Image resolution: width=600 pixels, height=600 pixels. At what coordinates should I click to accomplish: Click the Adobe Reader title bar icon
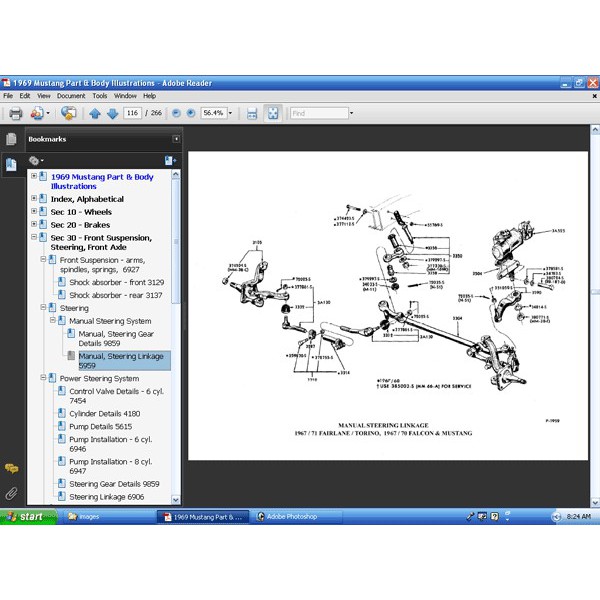[x=6, y=83]
